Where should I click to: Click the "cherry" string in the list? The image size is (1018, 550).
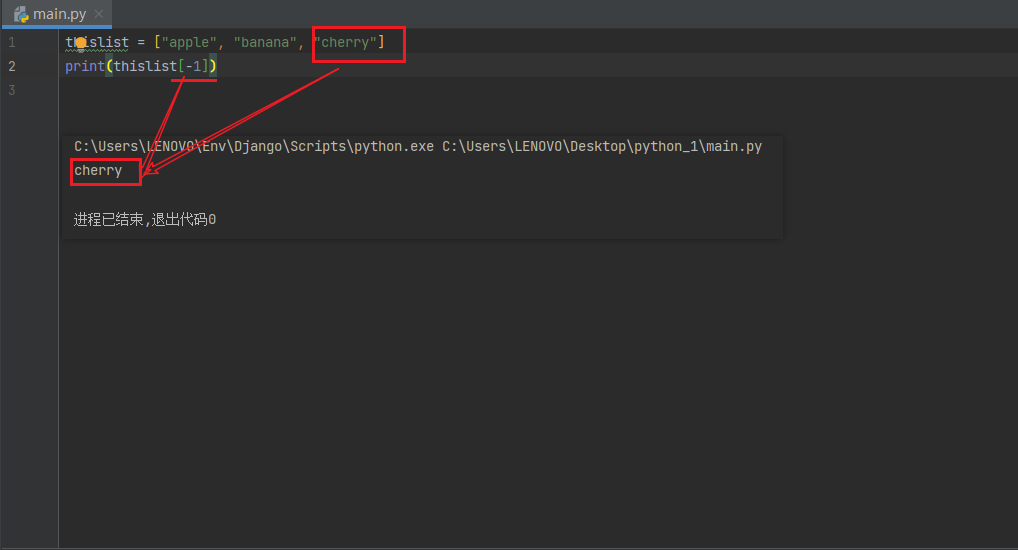click(345, 42)
